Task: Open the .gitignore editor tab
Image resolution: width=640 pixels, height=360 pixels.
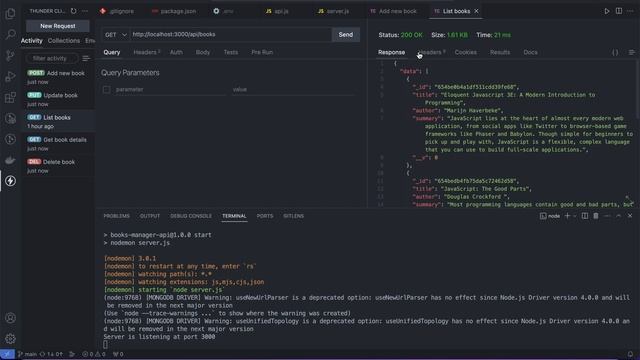Action: [117, 11]
